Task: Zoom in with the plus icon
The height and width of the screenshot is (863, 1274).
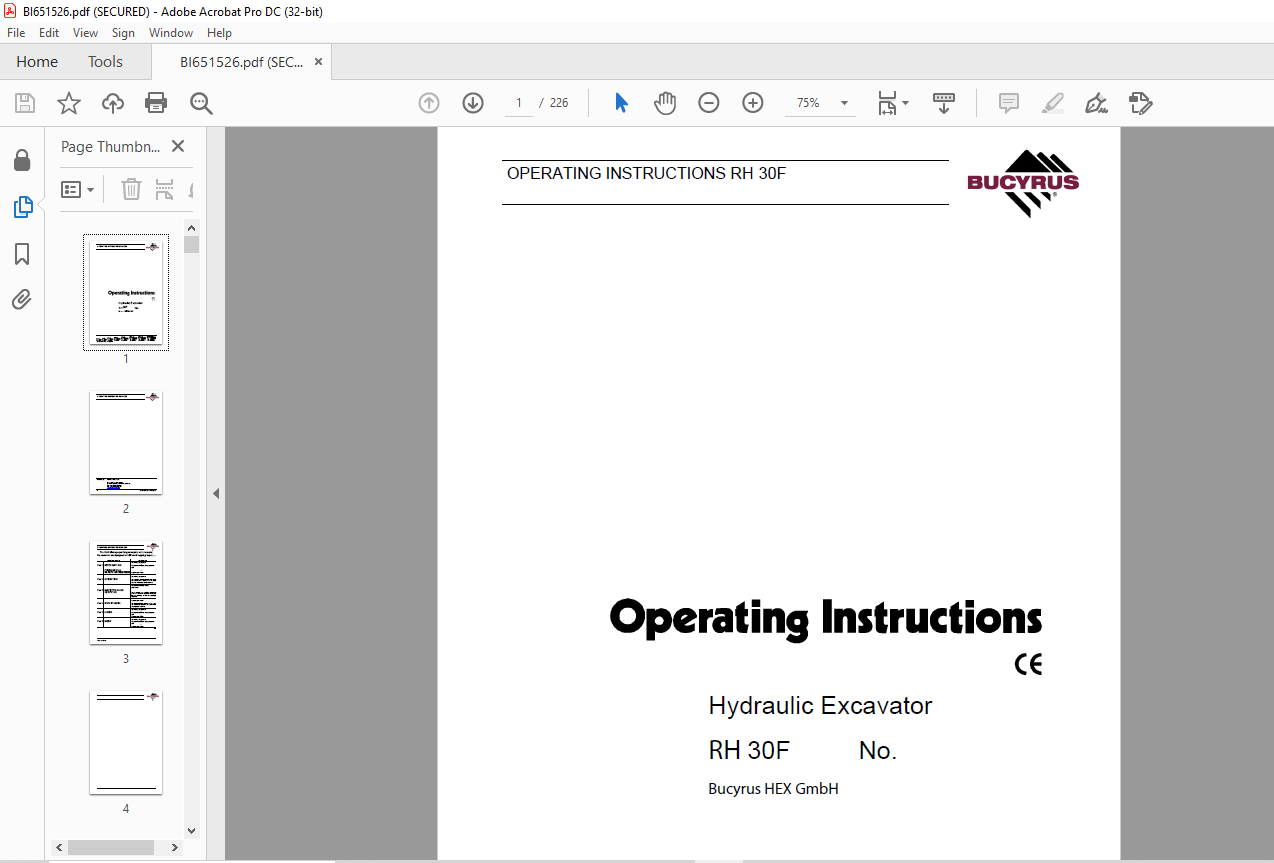Action: 753,103
